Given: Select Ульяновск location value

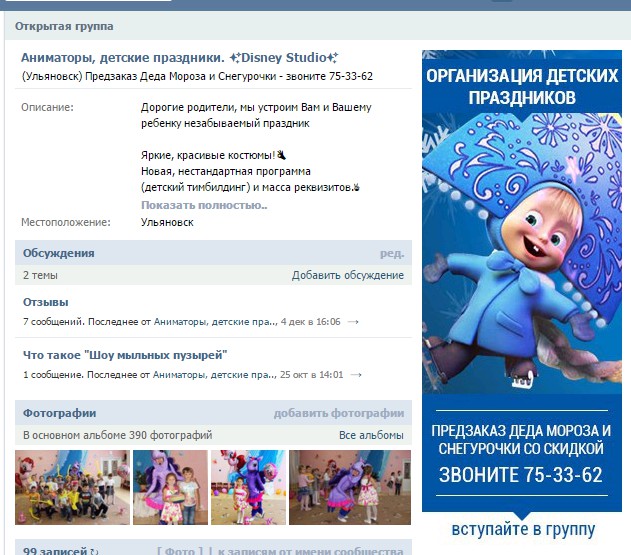Looking at the screenshot, I should coord(167,223).
